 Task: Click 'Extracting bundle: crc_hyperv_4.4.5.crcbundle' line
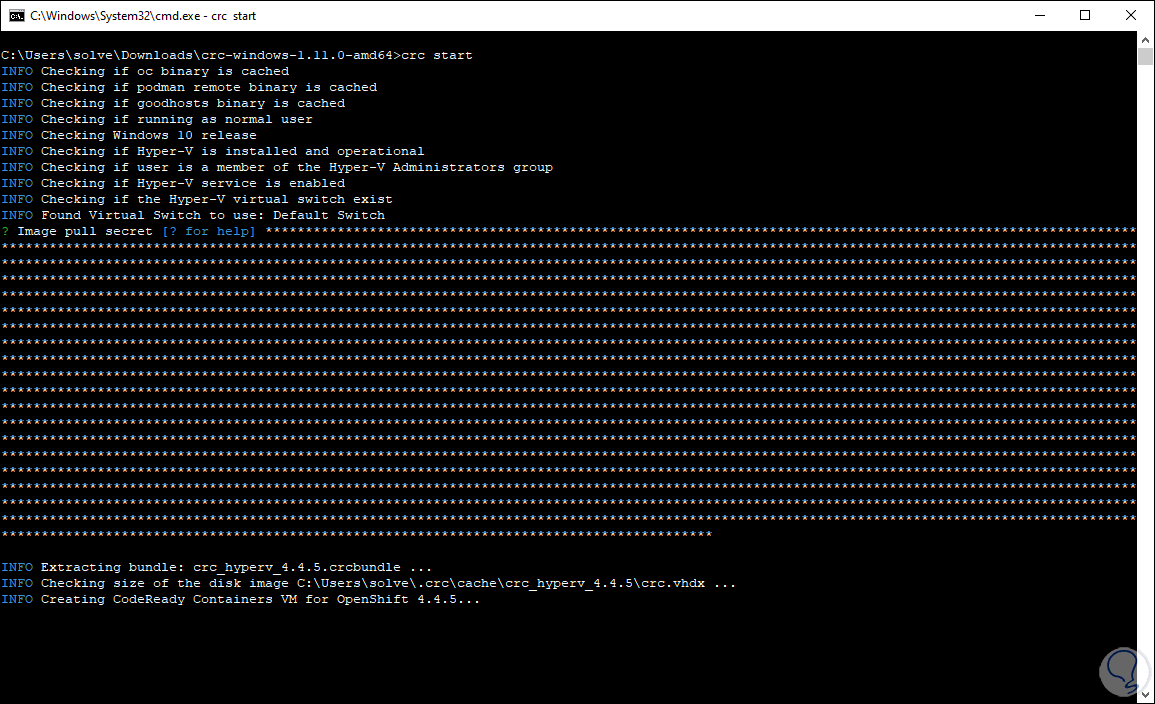coord(217,568)
